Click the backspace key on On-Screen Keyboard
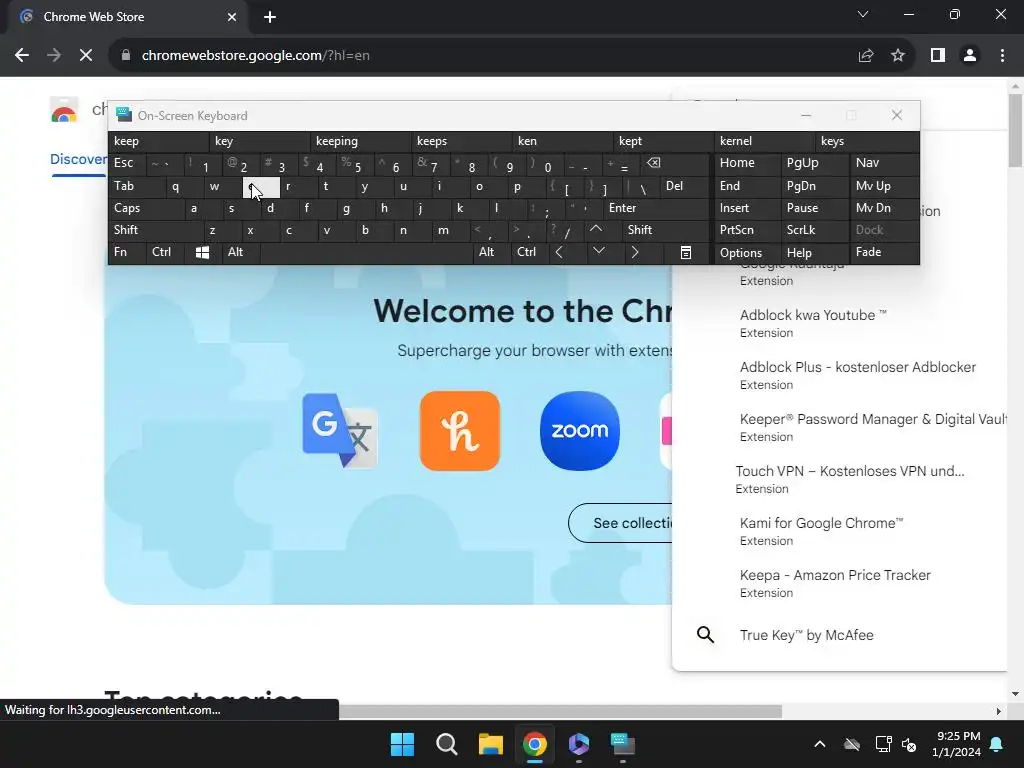The height and width of the screenshot is (768, 1024). [653, 163]
